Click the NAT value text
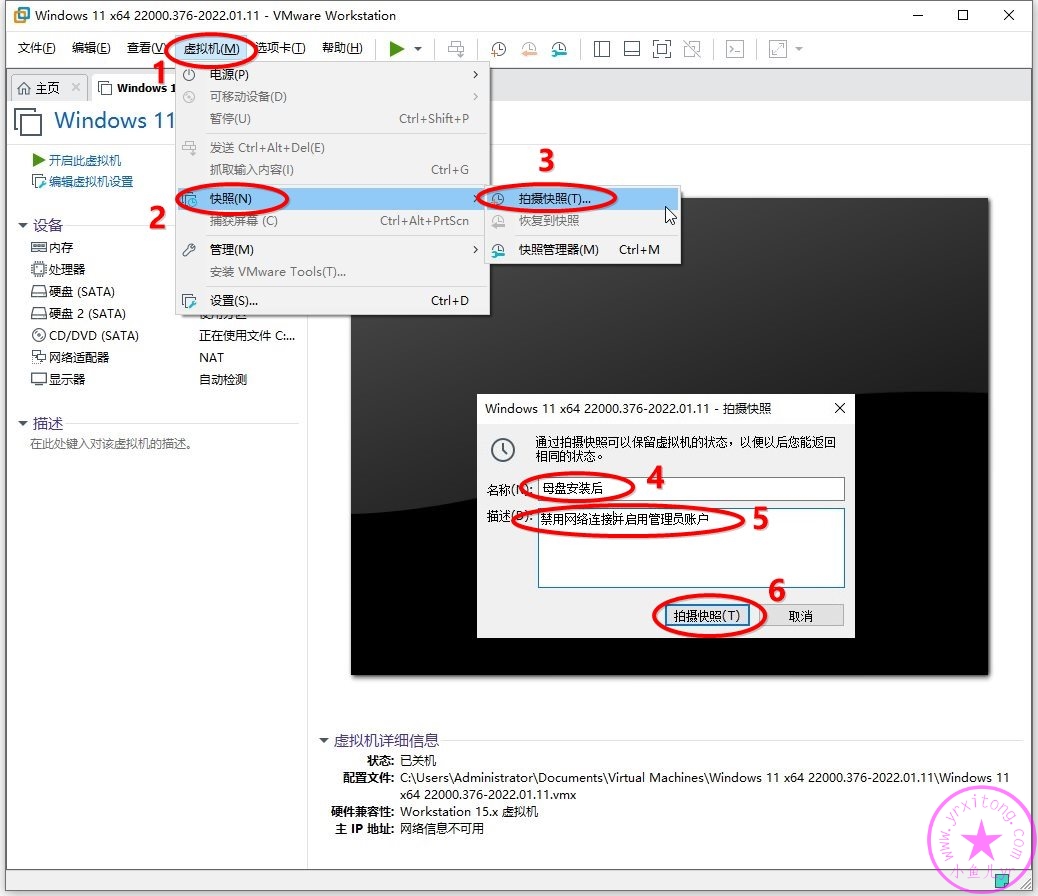Screen dimensions: 1038x896 coord(211,358)
